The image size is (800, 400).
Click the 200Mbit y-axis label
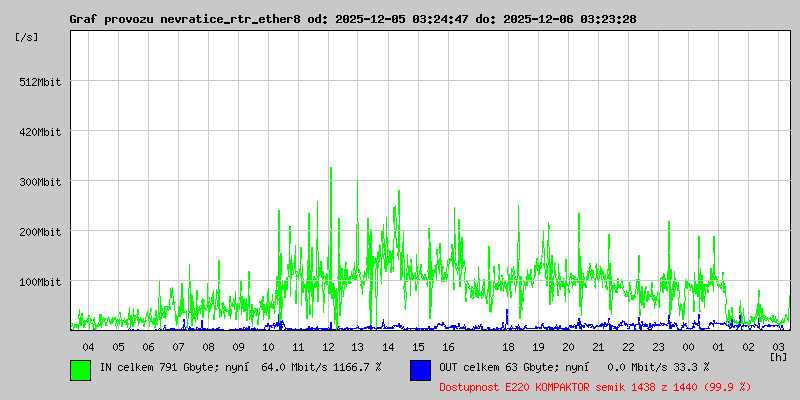pyautogui.click(x=40, y=232)
